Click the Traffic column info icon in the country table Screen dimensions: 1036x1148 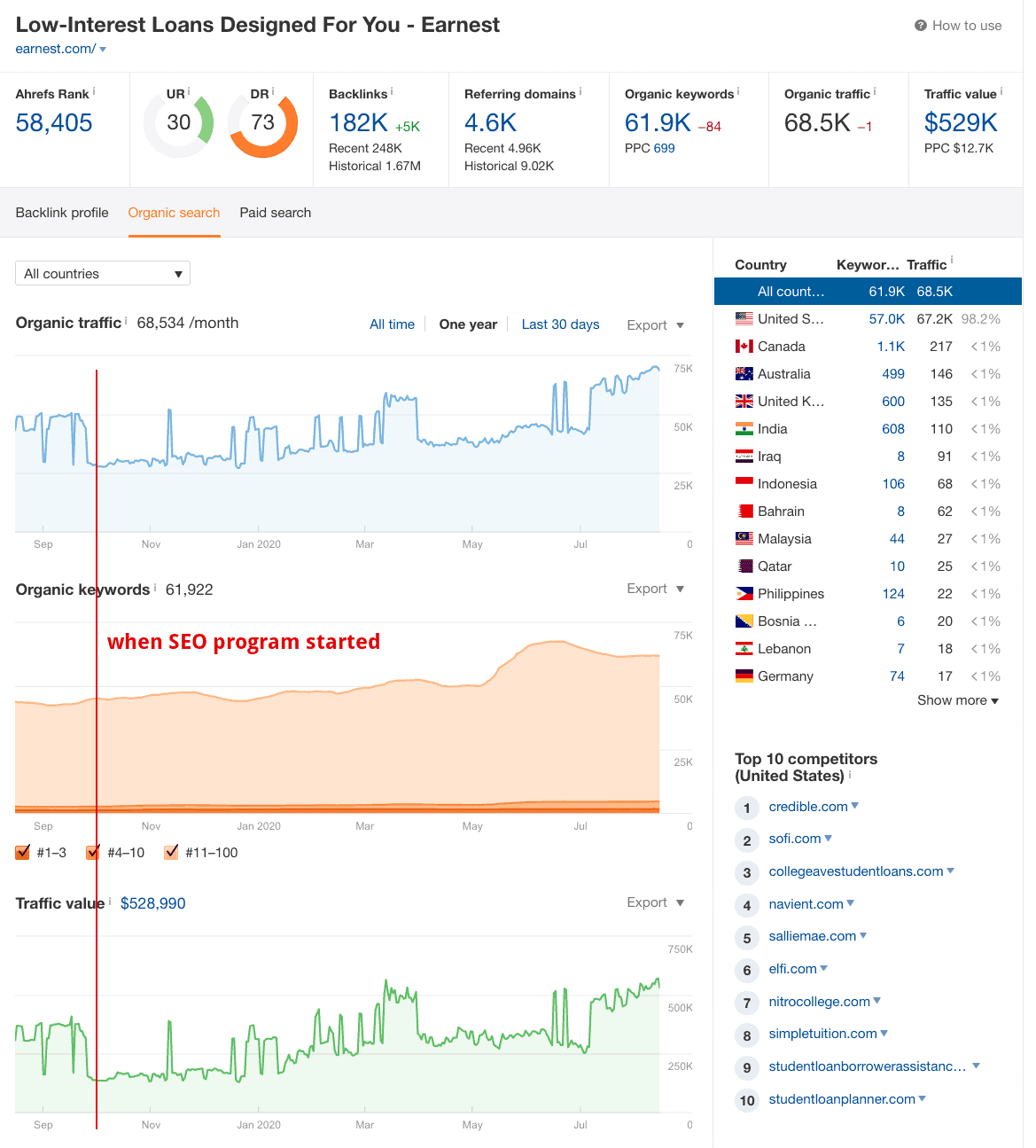click(x=952, y=262)
